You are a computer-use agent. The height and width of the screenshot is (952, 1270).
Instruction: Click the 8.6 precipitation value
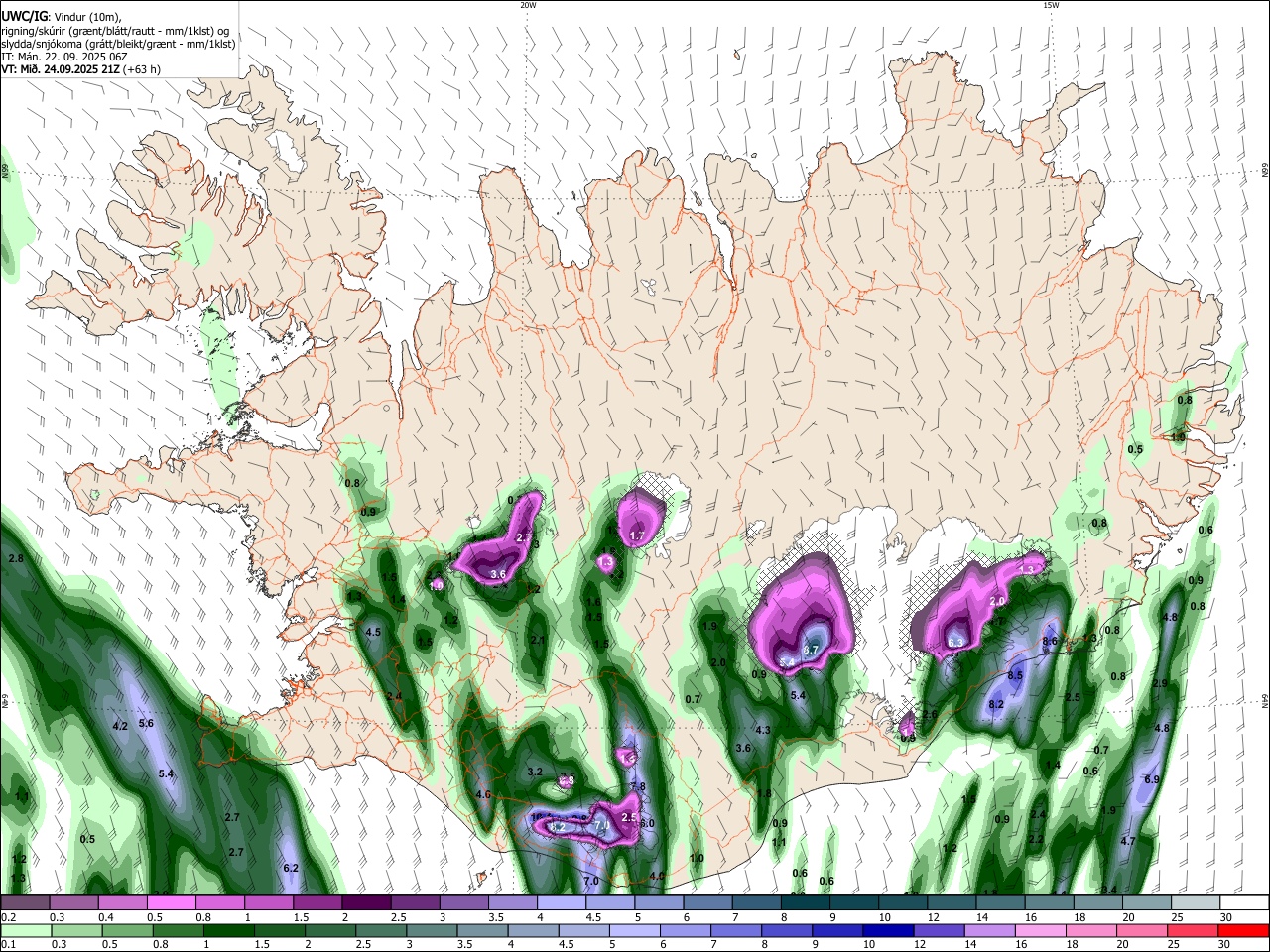click(x=1051, y=642)
